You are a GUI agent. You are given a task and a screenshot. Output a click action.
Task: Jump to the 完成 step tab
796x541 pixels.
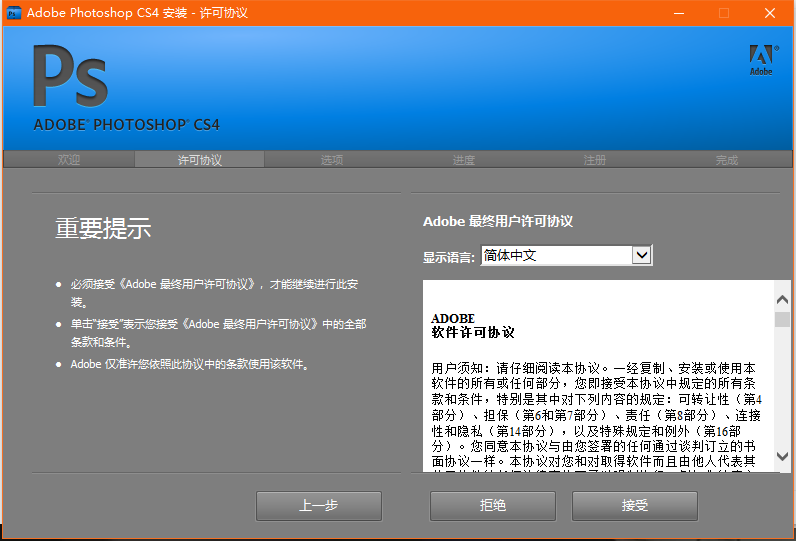point(727,160)
